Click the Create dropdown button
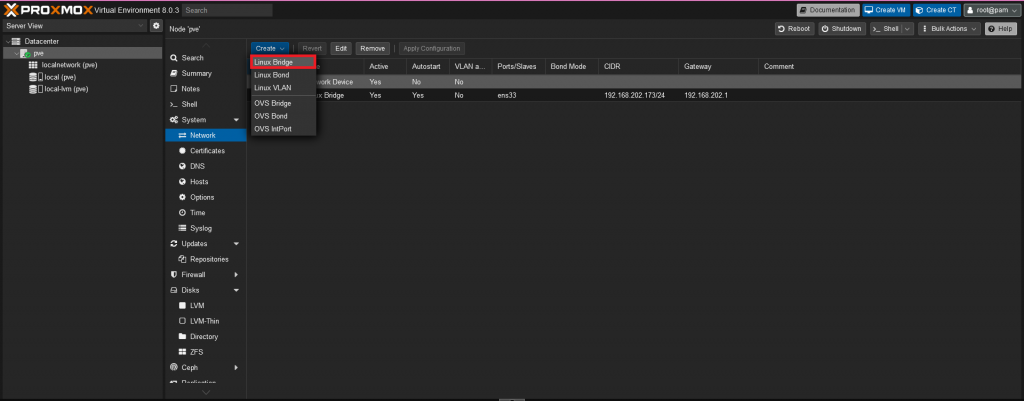1024x401 pixels. pos(270,48)
